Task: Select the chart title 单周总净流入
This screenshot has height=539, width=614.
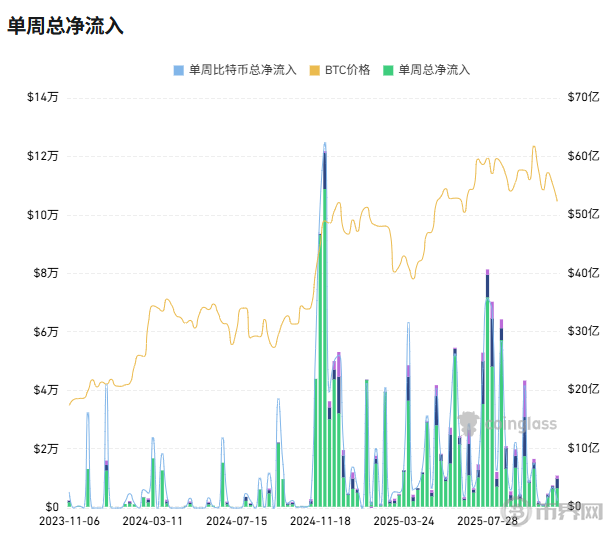Action: click(x=65, y=26)
